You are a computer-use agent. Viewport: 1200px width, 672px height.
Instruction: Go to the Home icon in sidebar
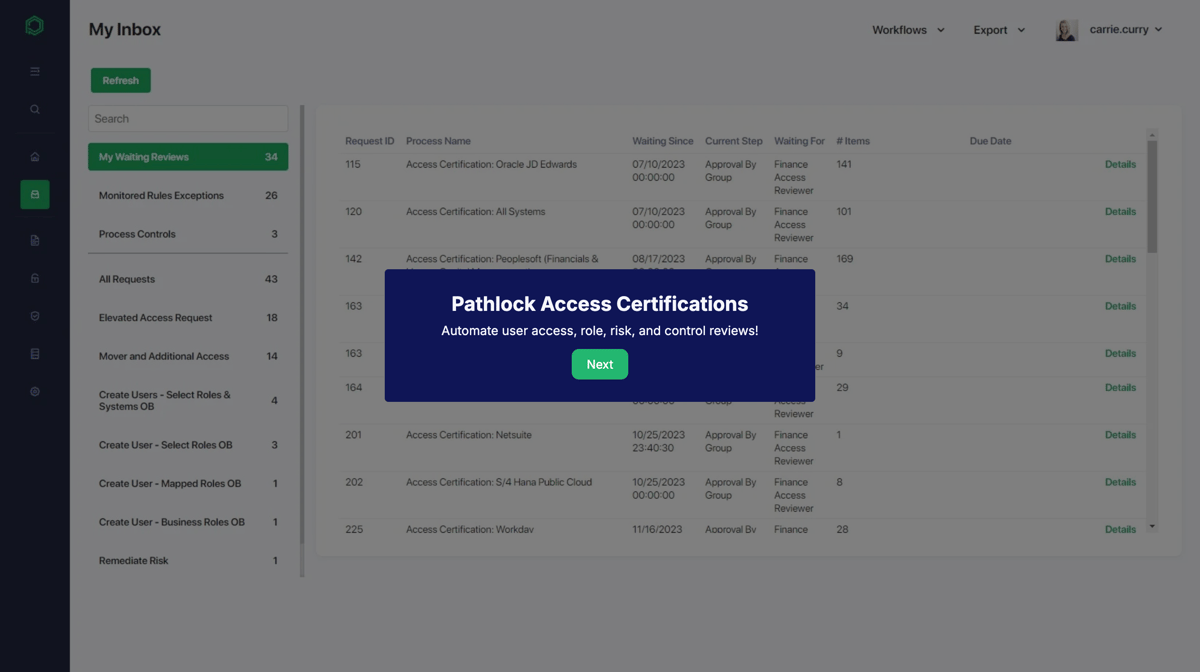pos(35,157)
